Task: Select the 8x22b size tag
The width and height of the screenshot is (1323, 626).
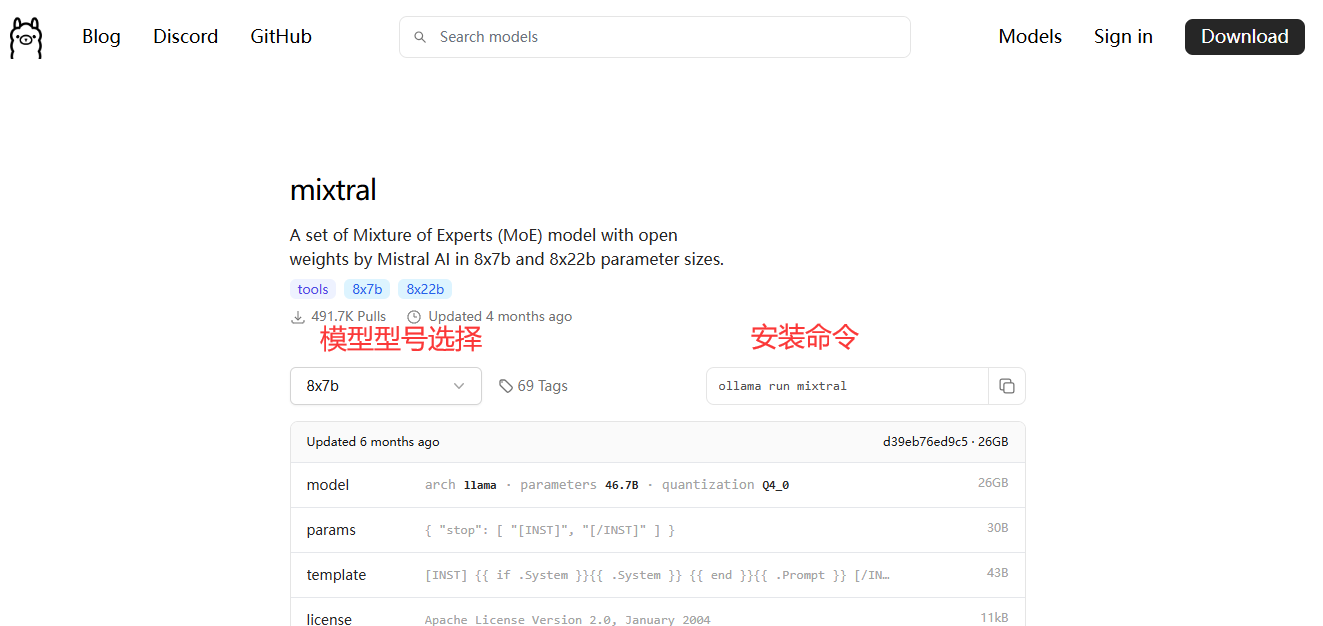Action: click(x=425, y=289)
